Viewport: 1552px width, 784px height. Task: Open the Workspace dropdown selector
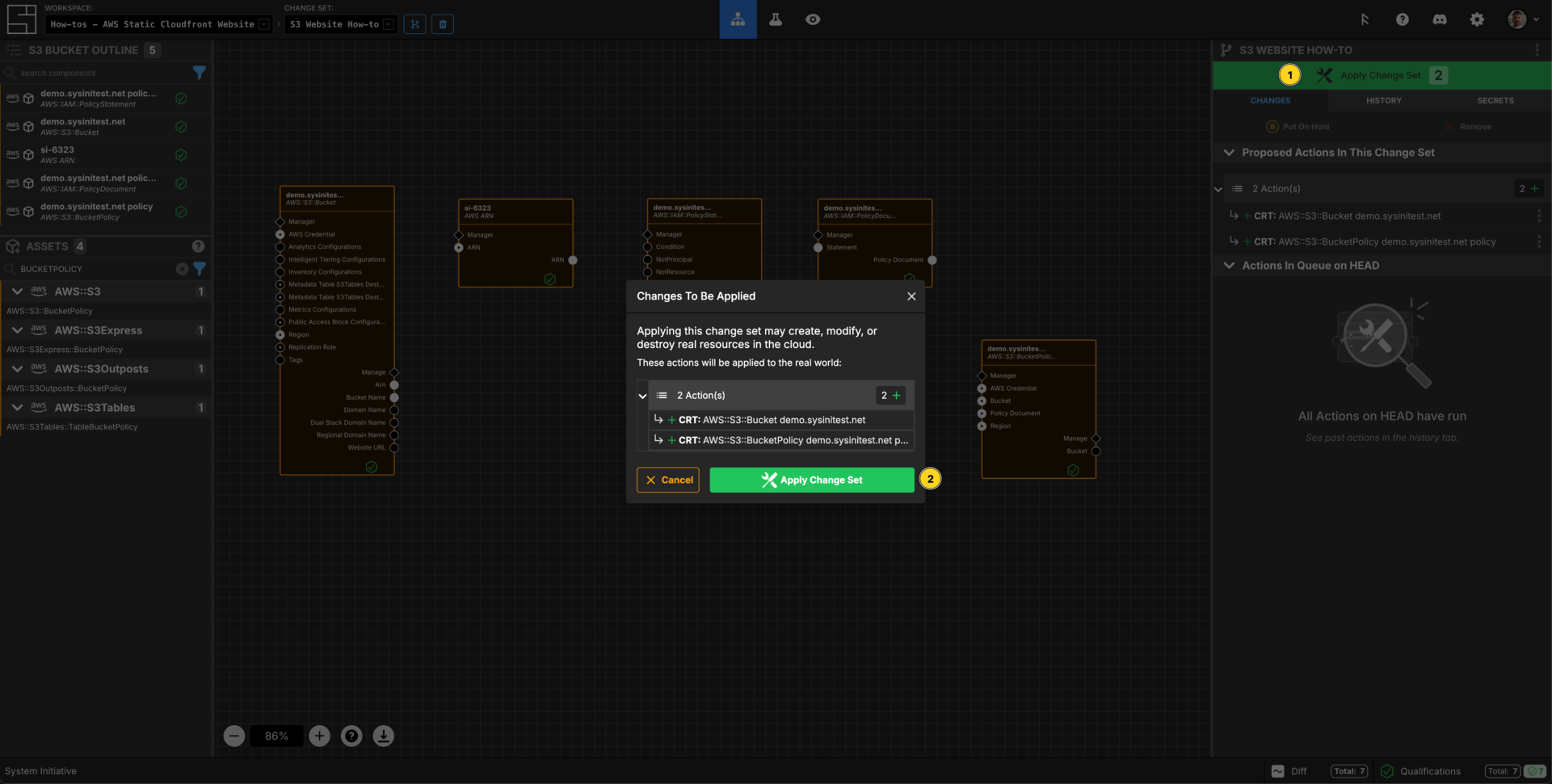(158, 24)
